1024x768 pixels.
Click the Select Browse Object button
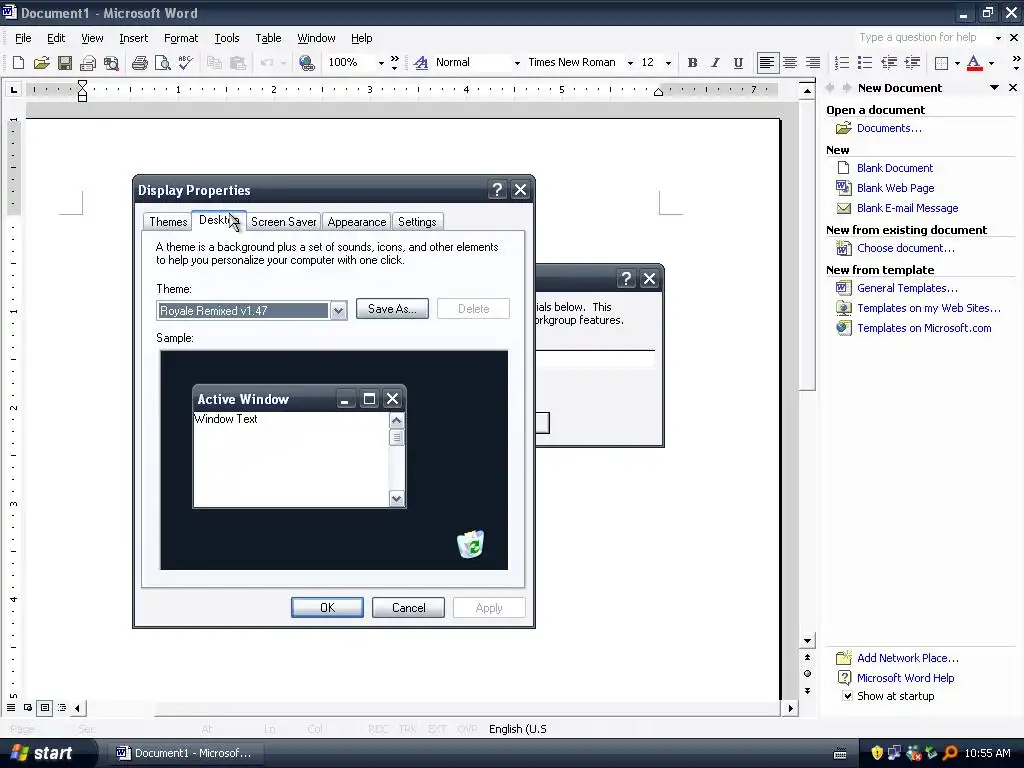click(808, 673)
